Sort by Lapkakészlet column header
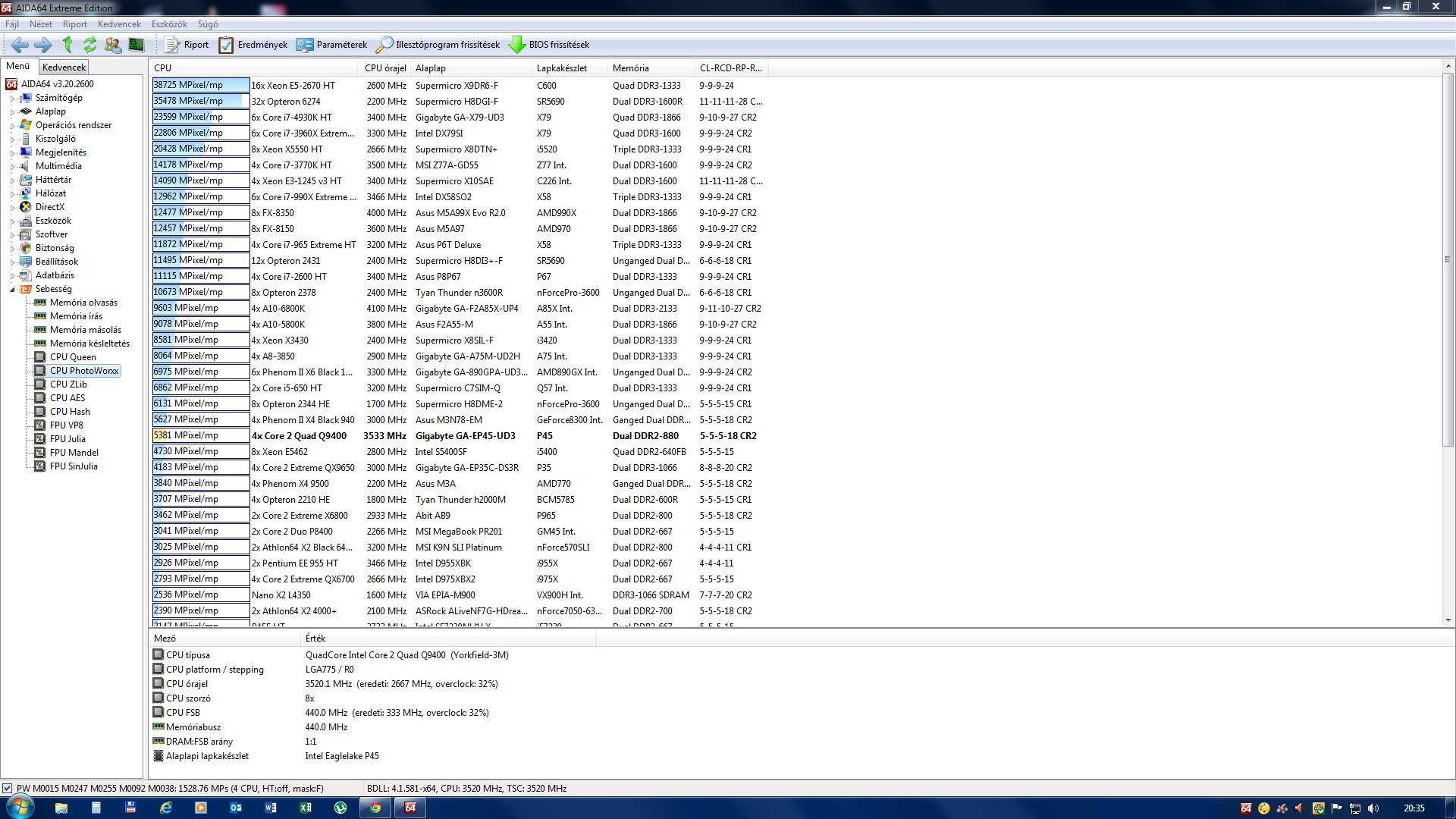Image resolution: width=1456 pixels, height=819 pixels. 570,68
